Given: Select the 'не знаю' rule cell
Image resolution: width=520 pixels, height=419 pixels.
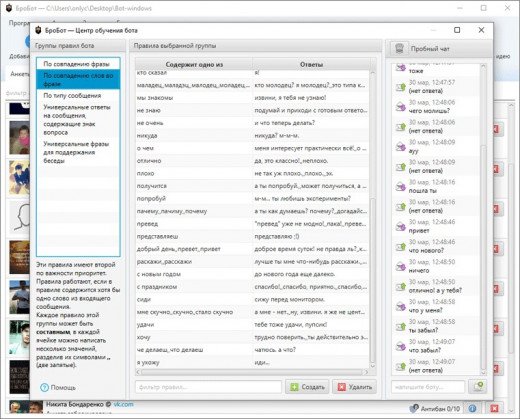Looking at the screenshot, I should click(x=194, y=110).
